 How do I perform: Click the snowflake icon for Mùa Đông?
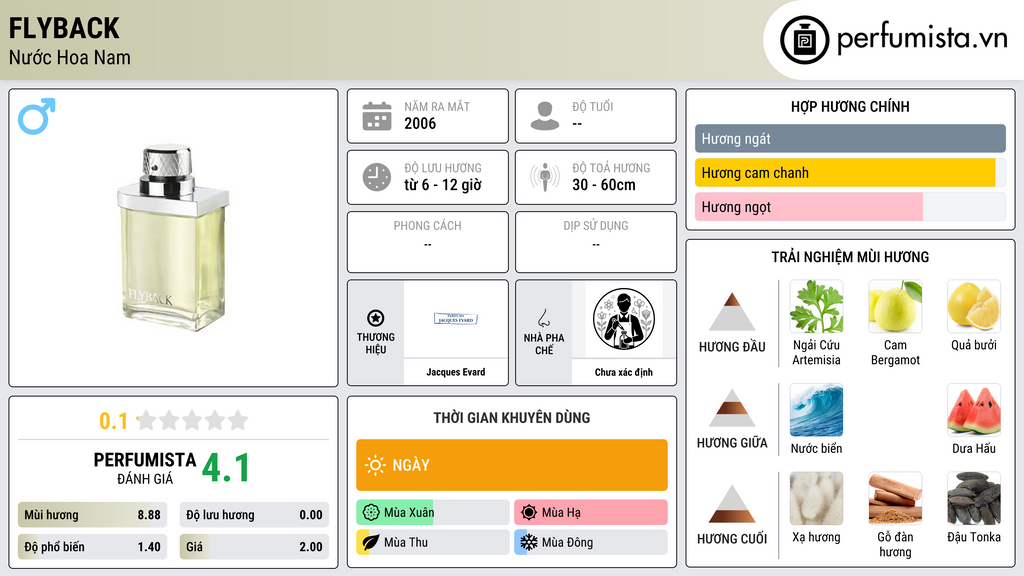pos(529,542)
